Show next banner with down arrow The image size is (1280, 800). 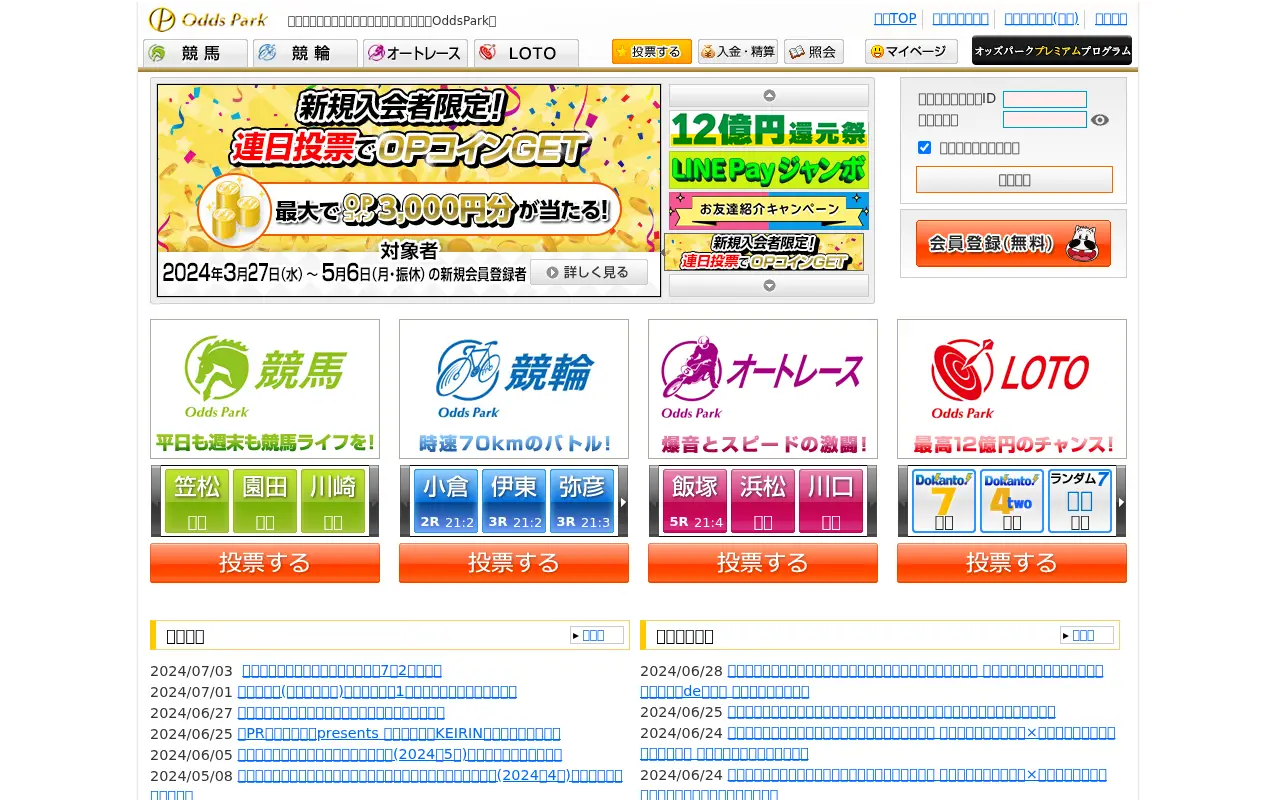point(769,285)
